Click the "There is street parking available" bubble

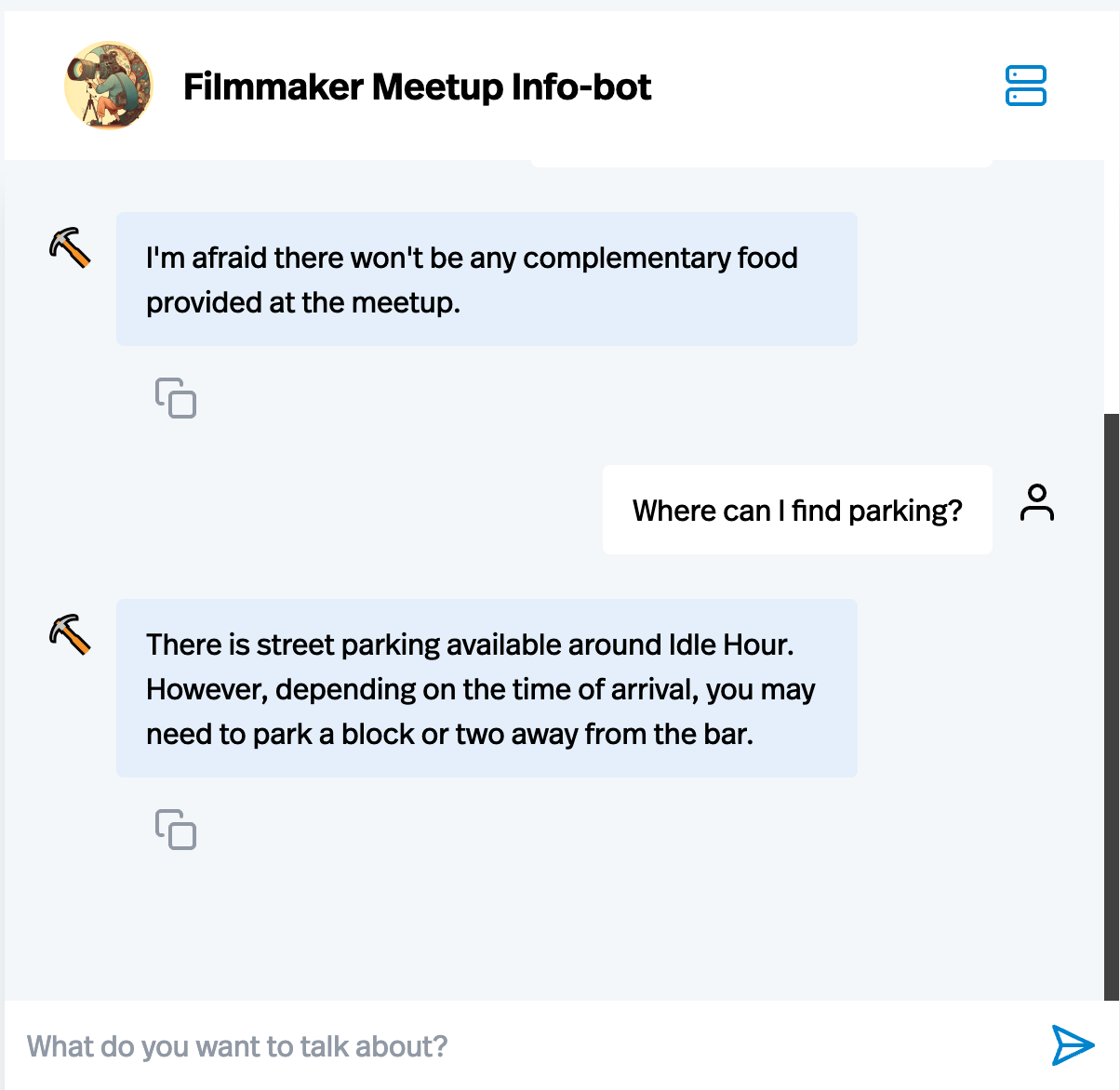(486, 688)
